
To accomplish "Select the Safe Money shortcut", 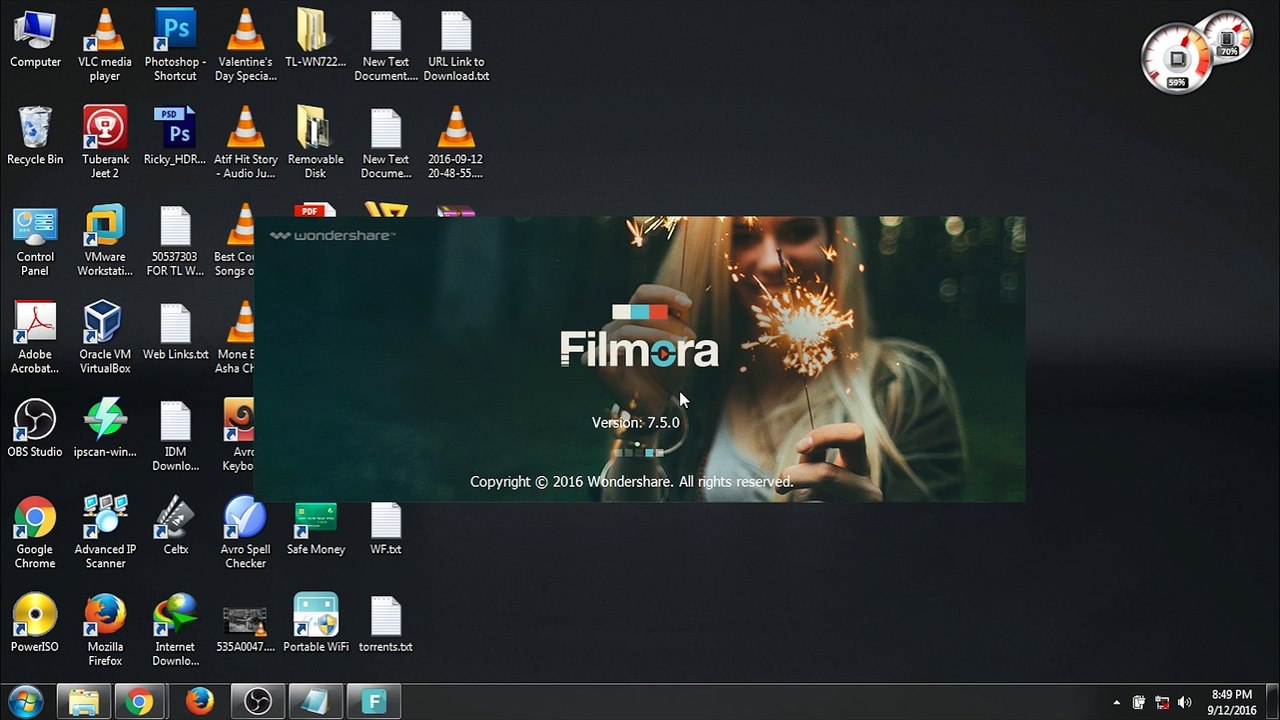I will coord(315,527).
